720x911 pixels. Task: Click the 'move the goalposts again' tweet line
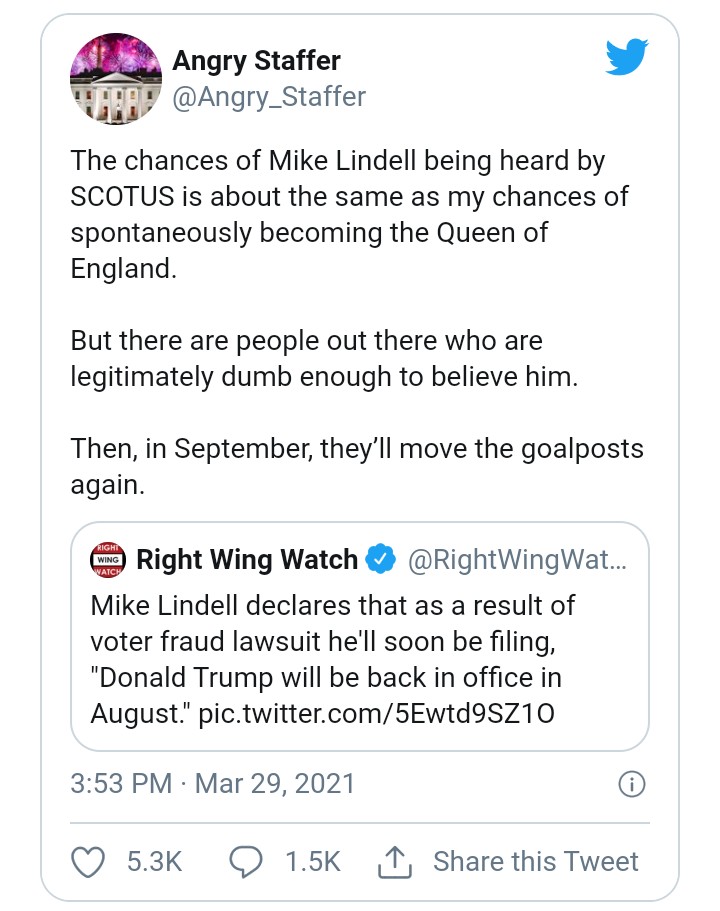point(357,466)
